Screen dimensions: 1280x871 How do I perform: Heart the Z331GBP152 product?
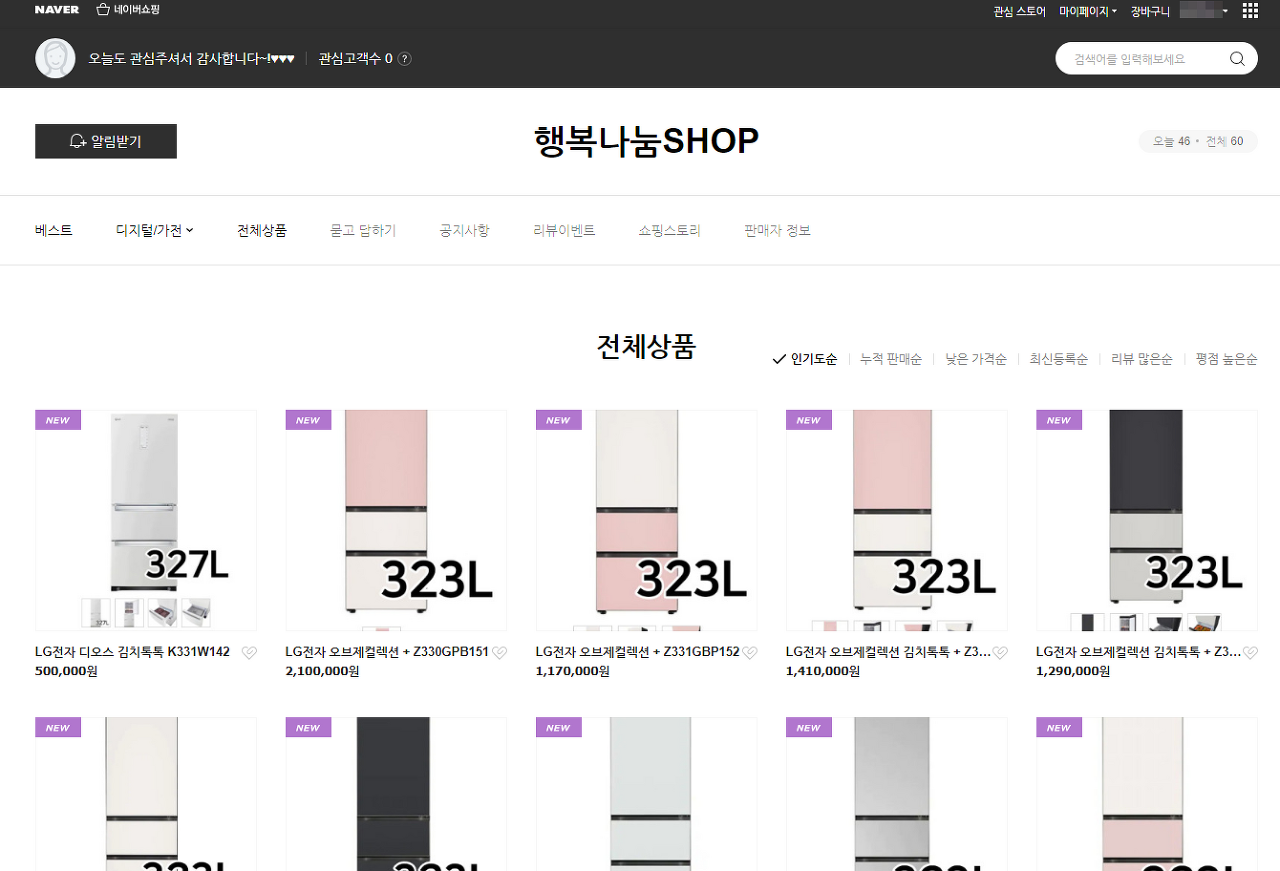(x=749, y=653)
